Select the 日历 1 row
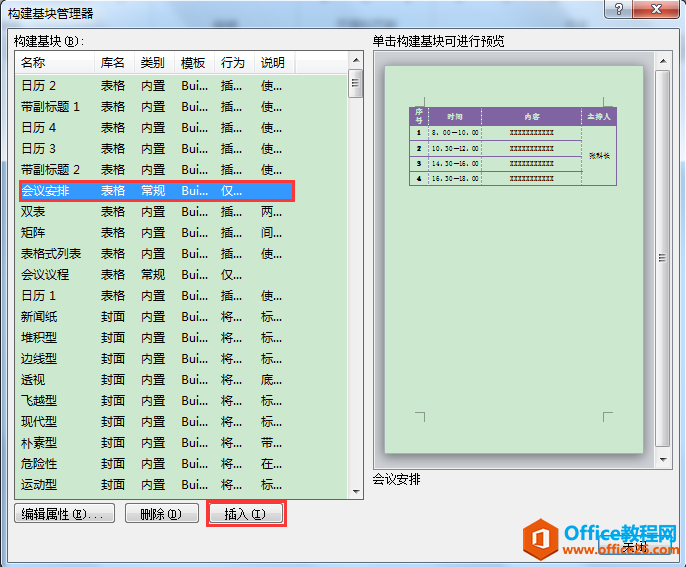Image resolution: width=686 pixels, height=567 pixels. 158,296
